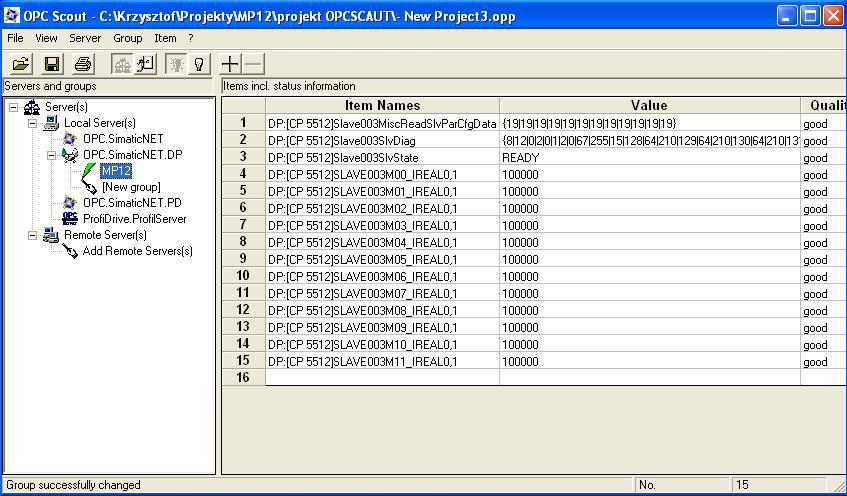Viewport: 847px width, 496px height.
Task: Select OPC.SimaticNET.PD server entry
Action: click(132, 203)
